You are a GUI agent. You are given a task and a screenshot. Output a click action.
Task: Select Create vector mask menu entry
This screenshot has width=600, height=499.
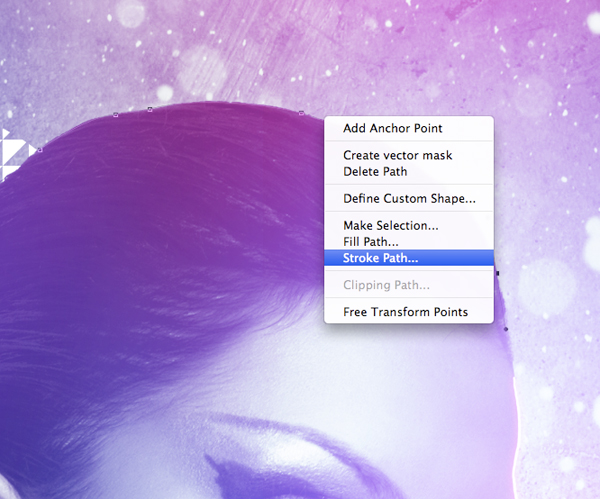pyautogui.click(x=397, y=155)
